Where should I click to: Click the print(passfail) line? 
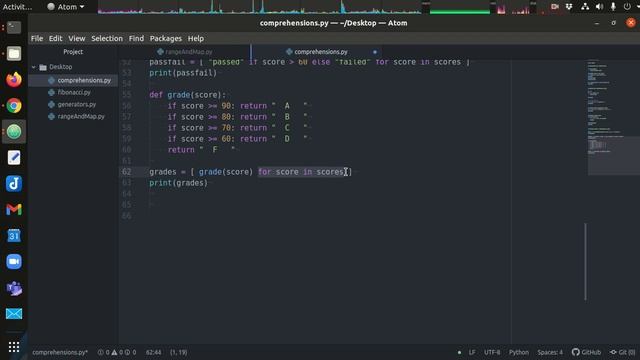(183, 73)
